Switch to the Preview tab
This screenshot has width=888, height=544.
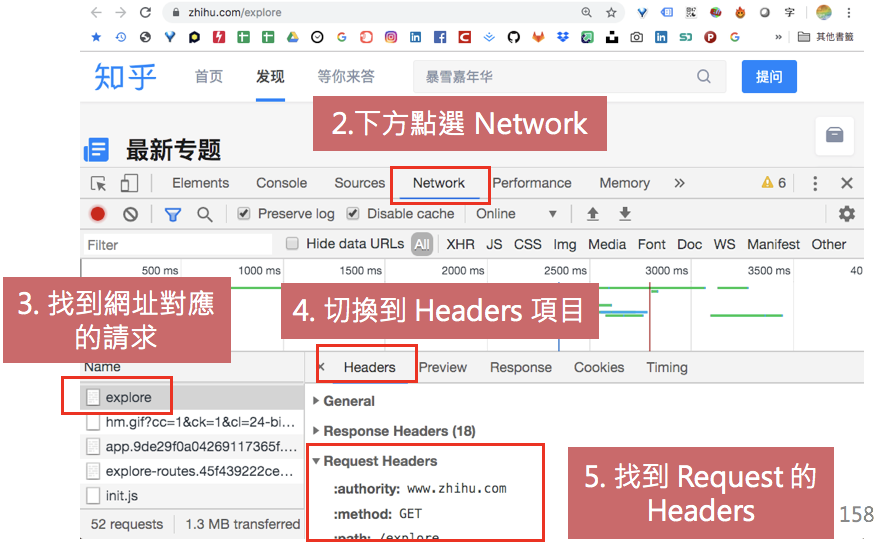(442, 367)
